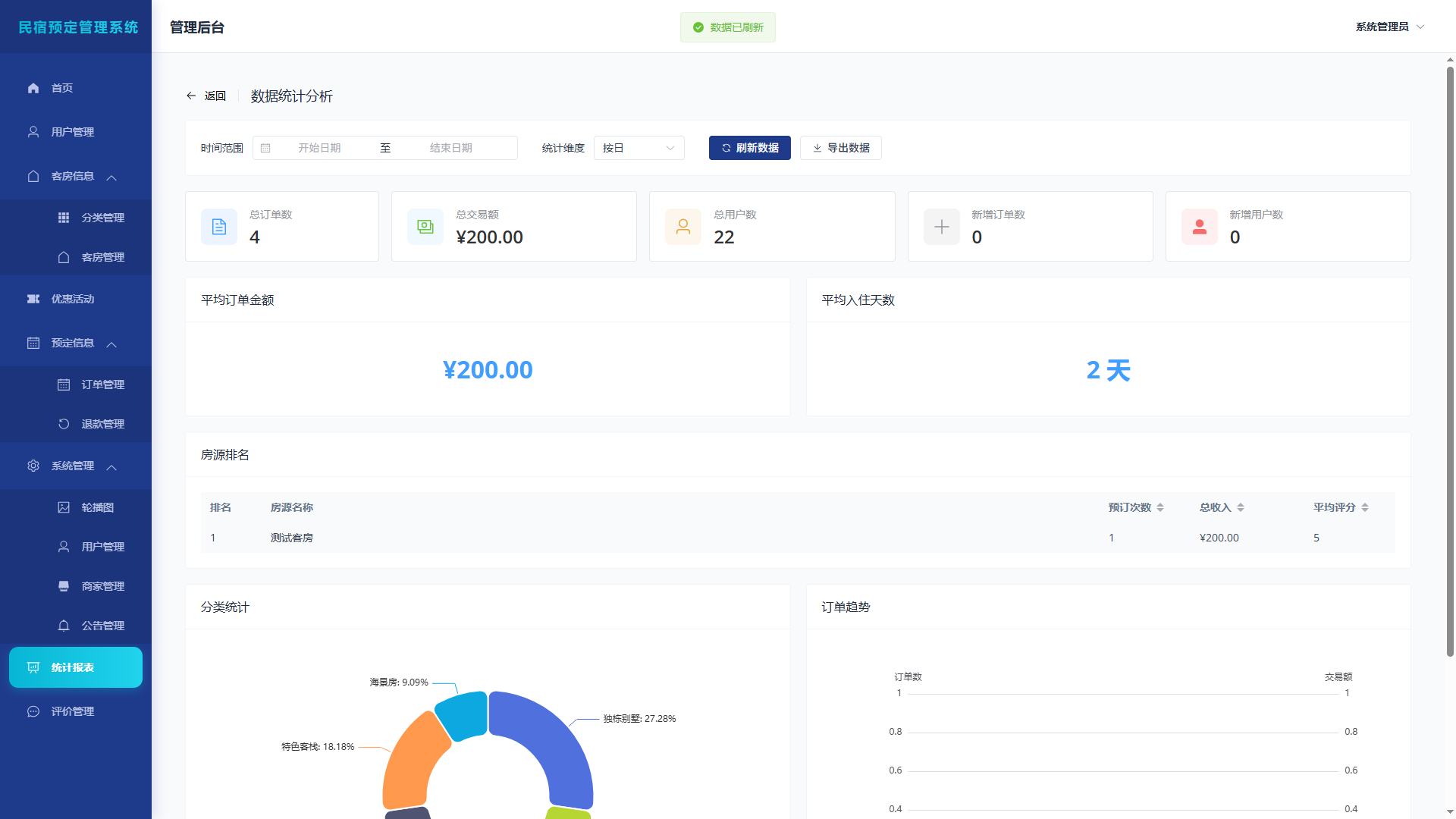1456x819 pixels.
Task: Click the bell icon beside 客房信息
Action: (x=33, y=176)
